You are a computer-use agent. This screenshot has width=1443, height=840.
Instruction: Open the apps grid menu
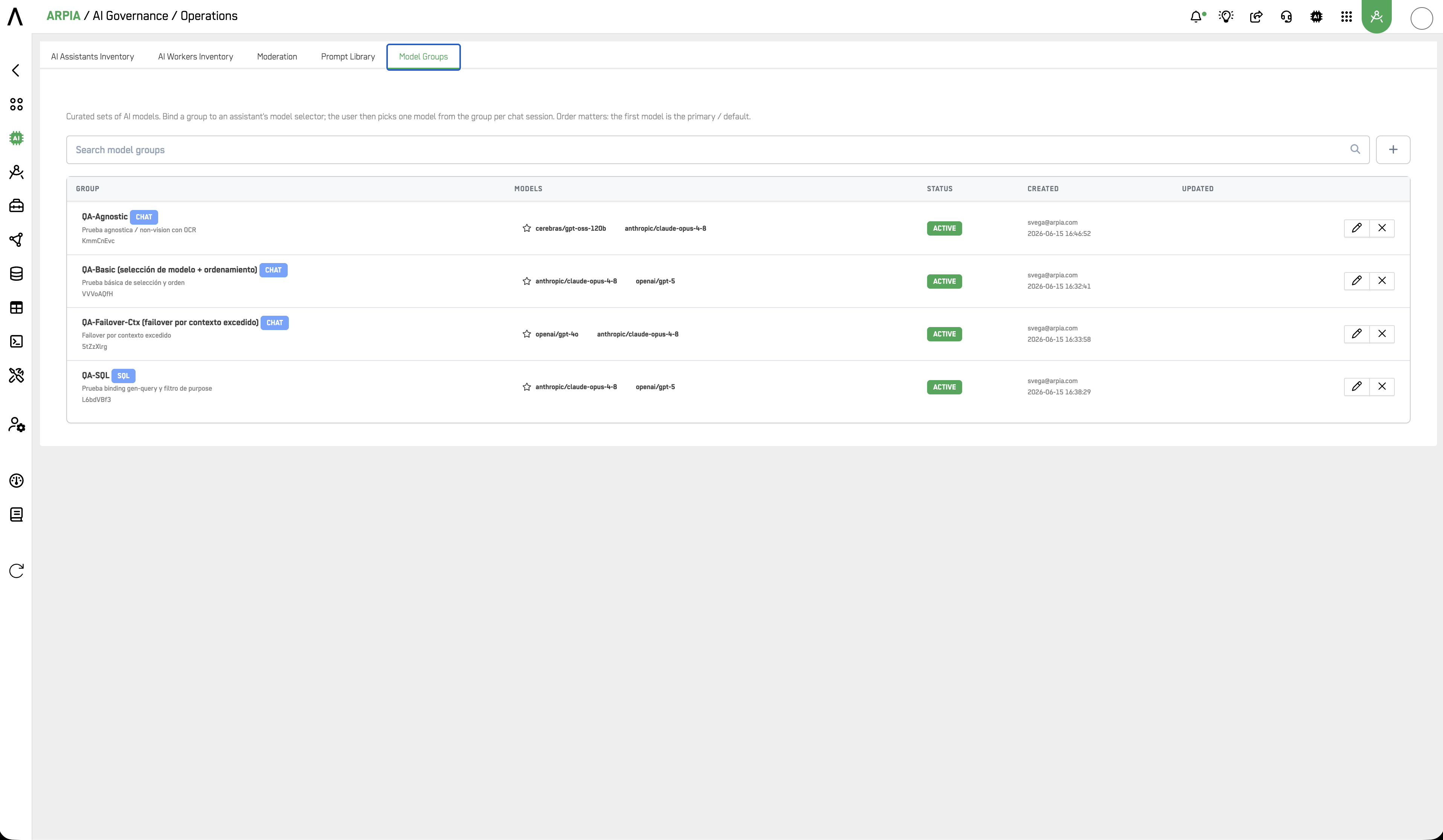coord(1346,17)
